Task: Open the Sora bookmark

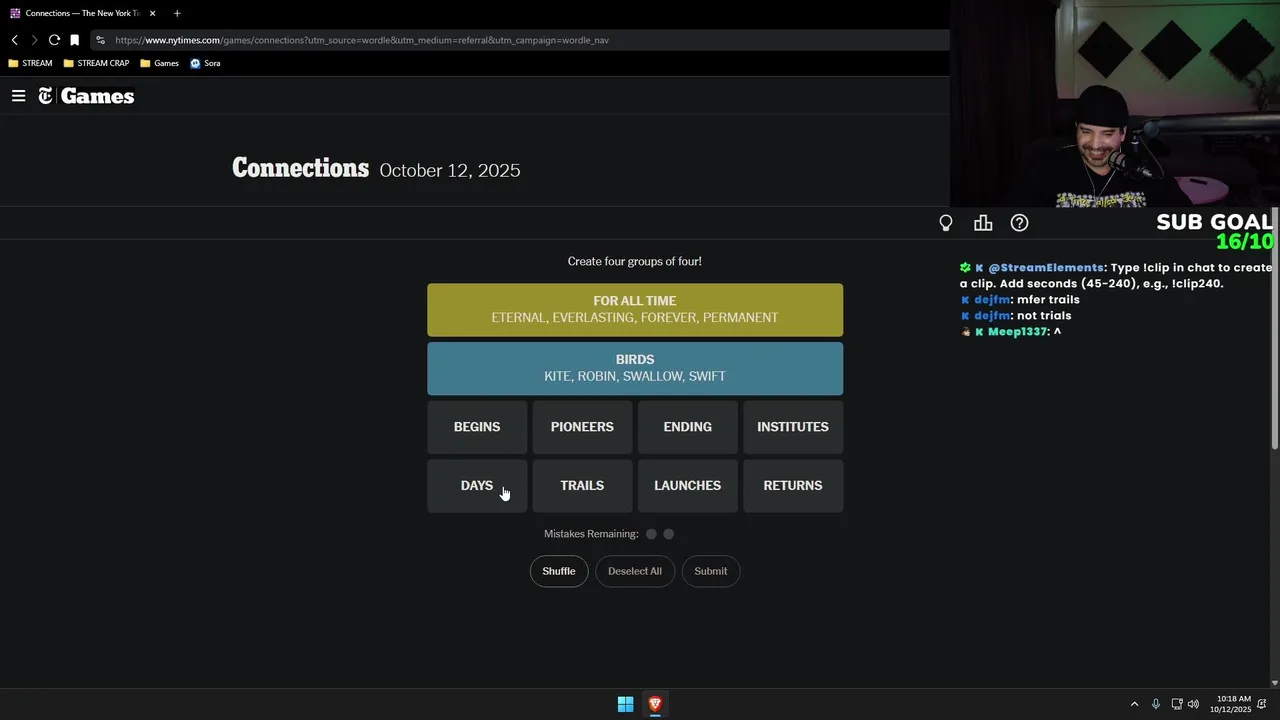Action: 205,63
